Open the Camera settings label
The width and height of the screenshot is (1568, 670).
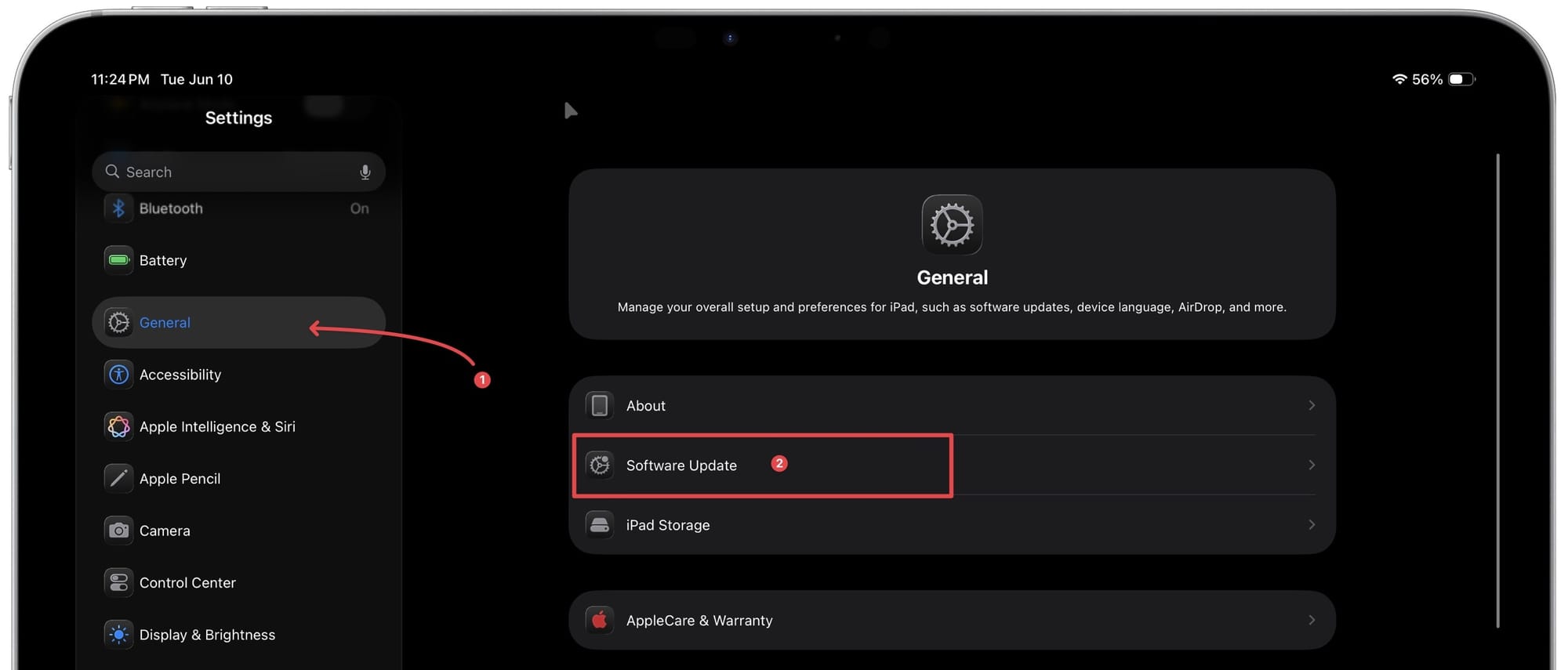tap(165, 531)
